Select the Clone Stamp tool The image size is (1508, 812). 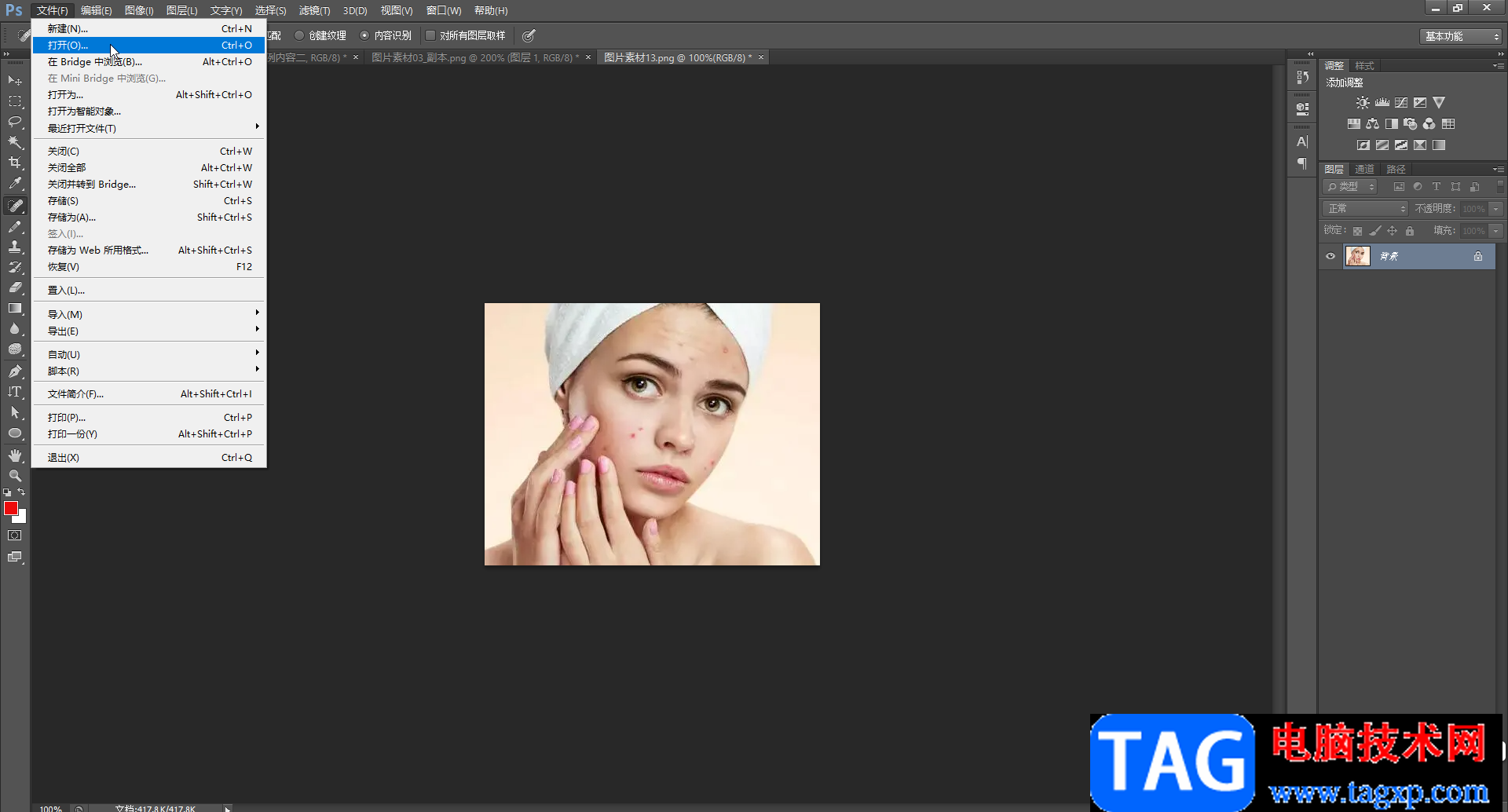15,247
